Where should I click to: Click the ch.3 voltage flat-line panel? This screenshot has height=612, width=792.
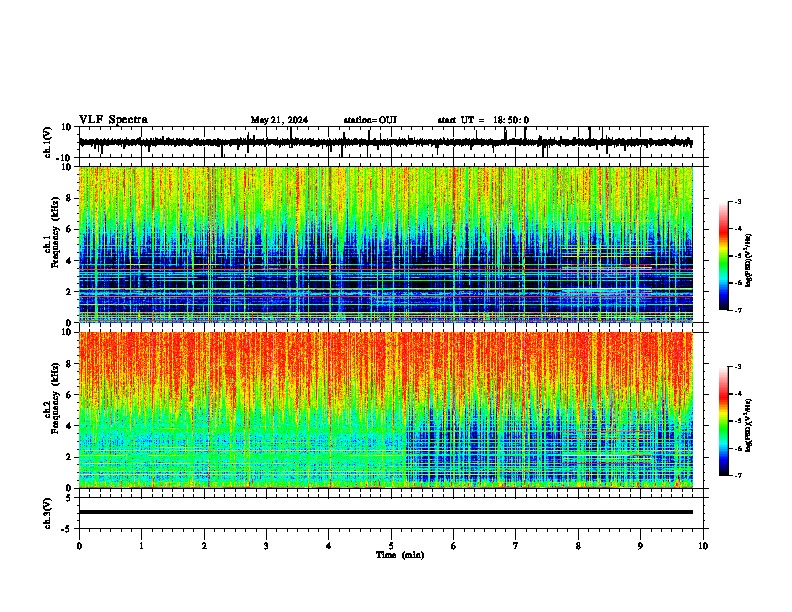(391, 513)
